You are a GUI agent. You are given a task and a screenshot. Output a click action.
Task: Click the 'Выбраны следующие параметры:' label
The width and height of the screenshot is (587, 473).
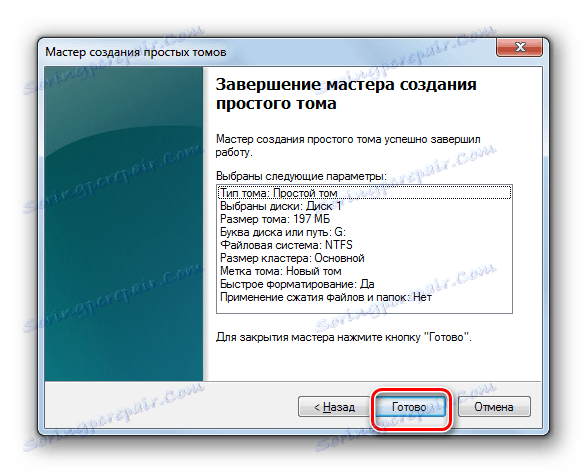(x=301, y=176)
